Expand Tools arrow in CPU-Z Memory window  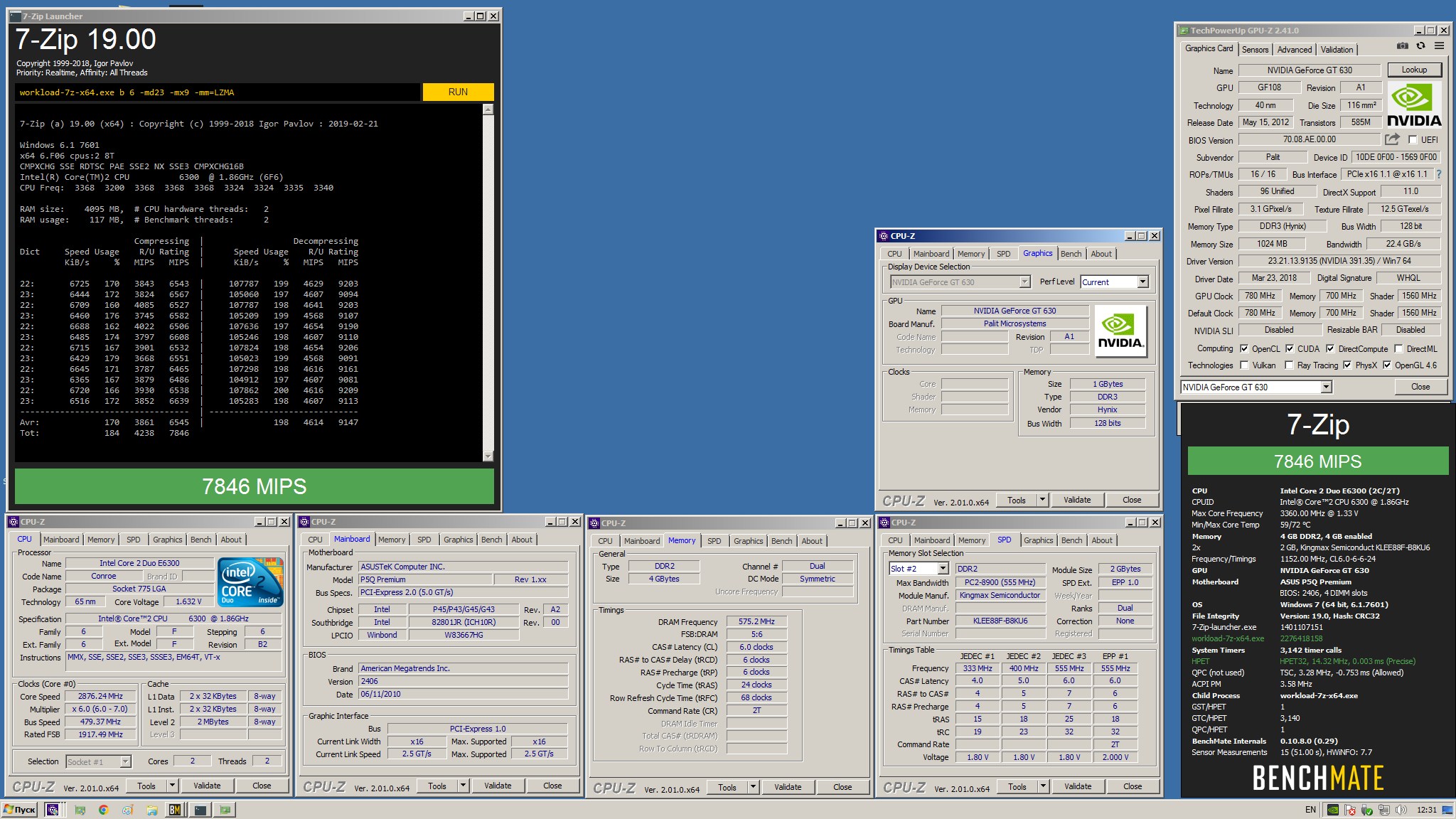point(753,787)
